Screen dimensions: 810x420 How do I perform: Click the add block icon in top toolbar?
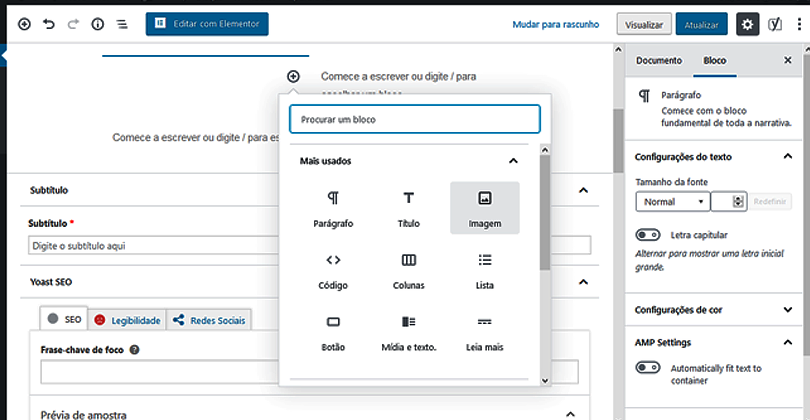pyautogui.click(x=24, y=24)
